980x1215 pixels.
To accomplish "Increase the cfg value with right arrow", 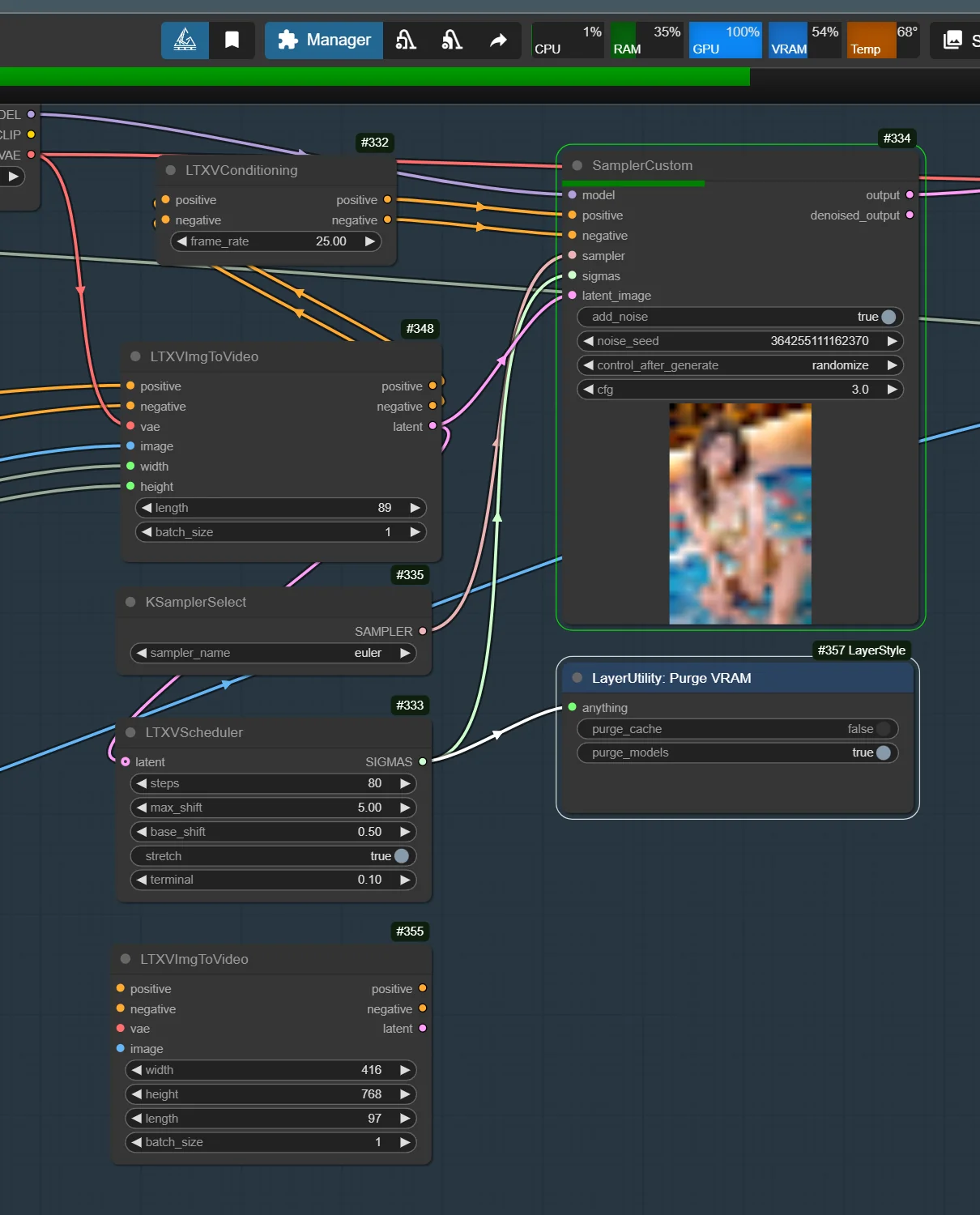I will click(892, 390).
